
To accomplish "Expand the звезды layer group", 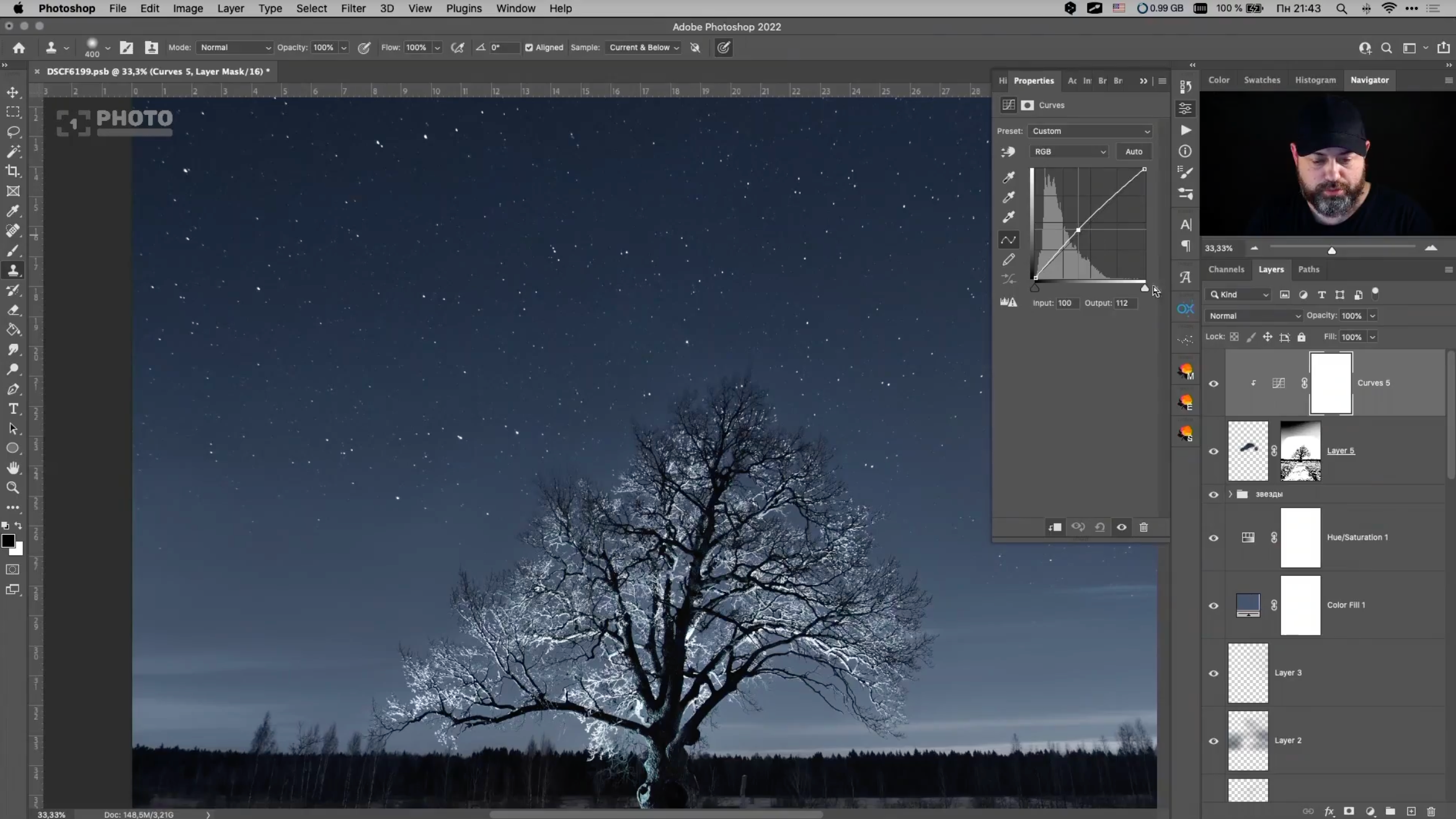I will 1230,495.
